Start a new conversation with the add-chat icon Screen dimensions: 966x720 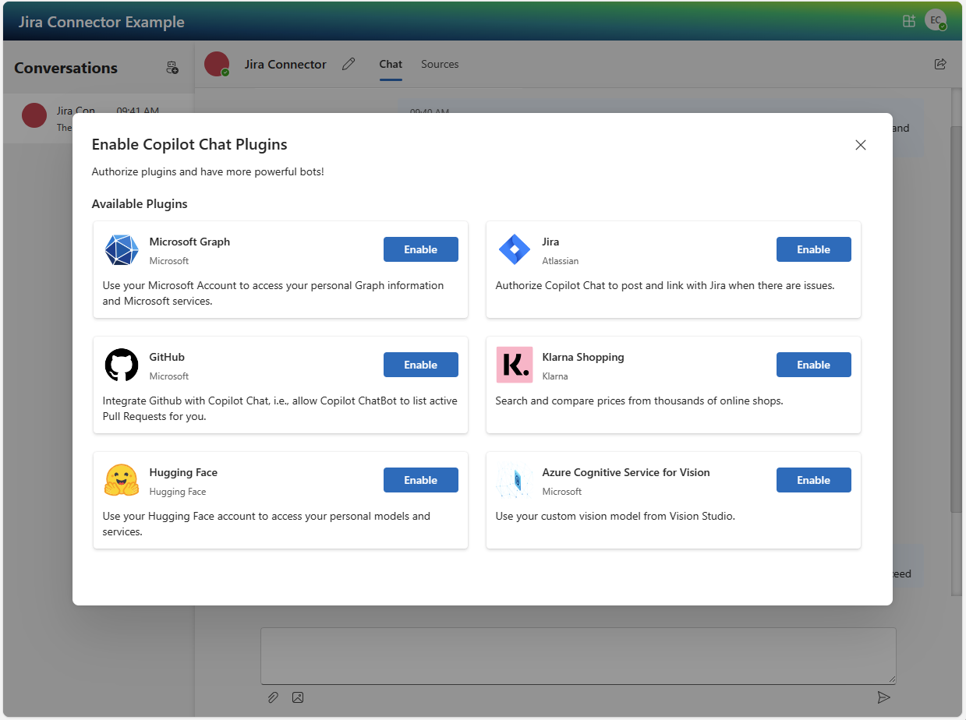click(172, 68)
